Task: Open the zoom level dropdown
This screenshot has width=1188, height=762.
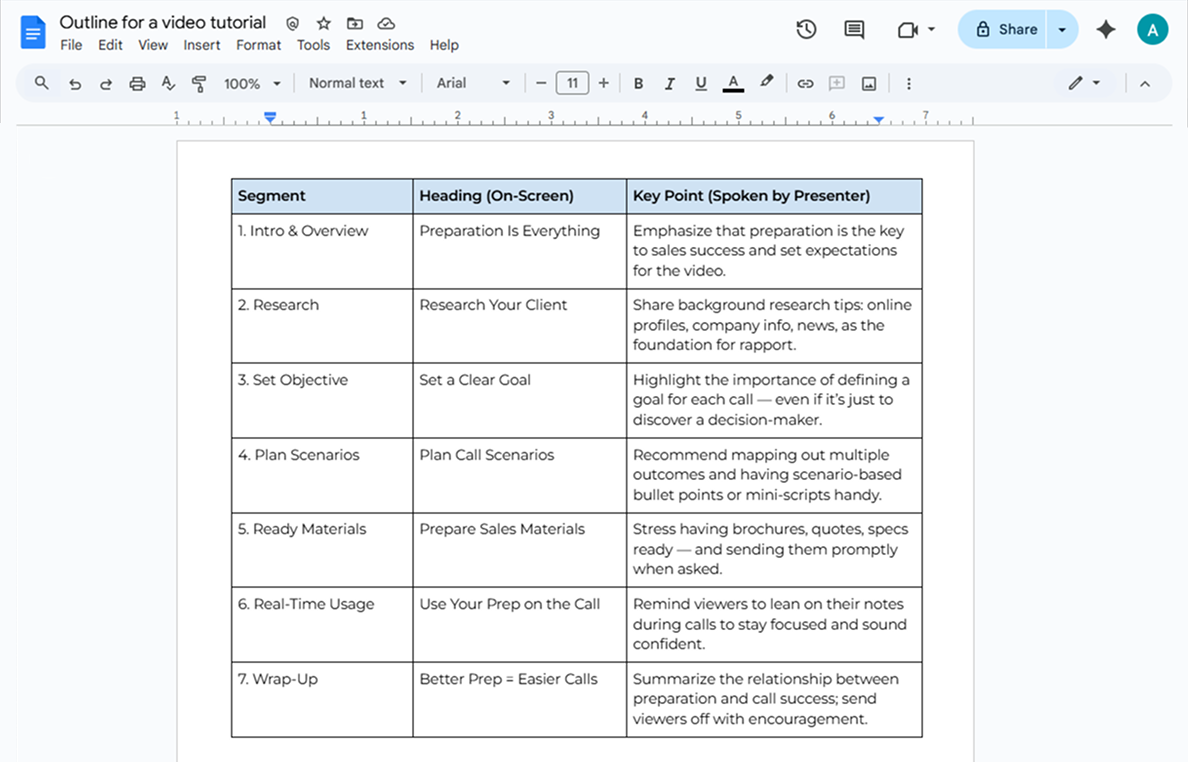Action: [252, 83]
